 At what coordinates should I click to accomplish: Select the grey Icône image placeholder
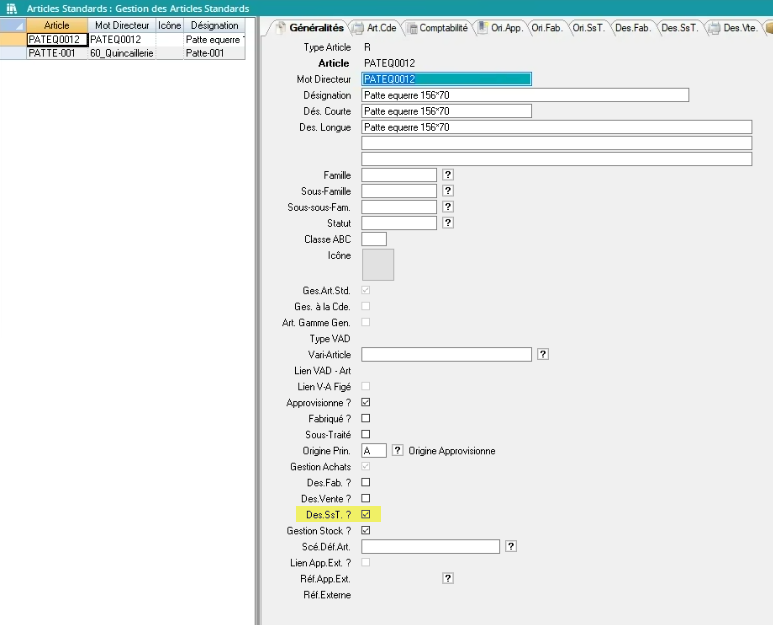coord(377,264)
